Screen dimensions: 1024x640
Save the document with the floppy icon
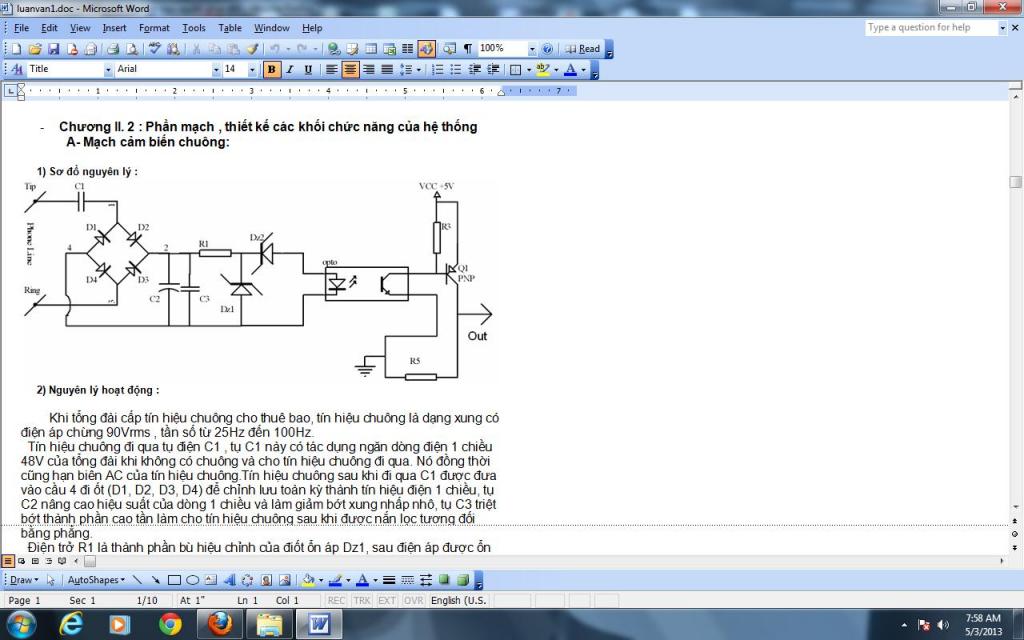coord(54,49)
